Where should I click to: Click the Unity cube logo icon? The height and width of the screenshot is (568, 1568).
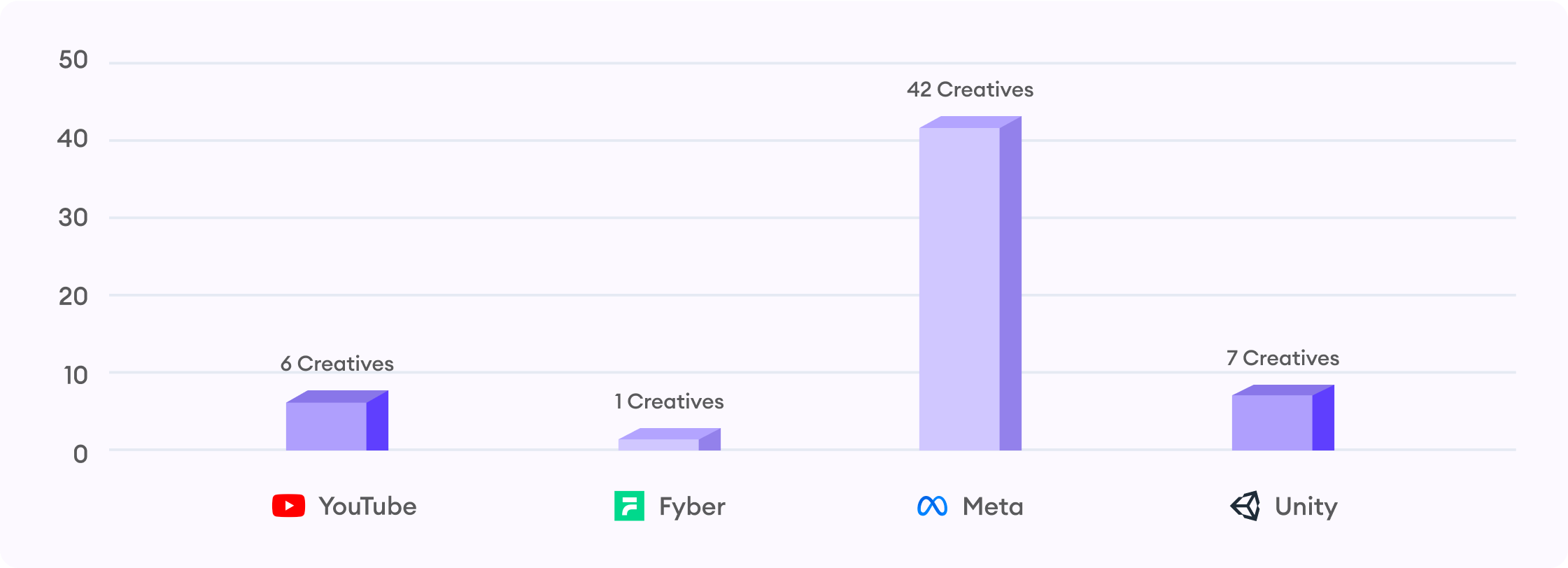click(1245, 506)
